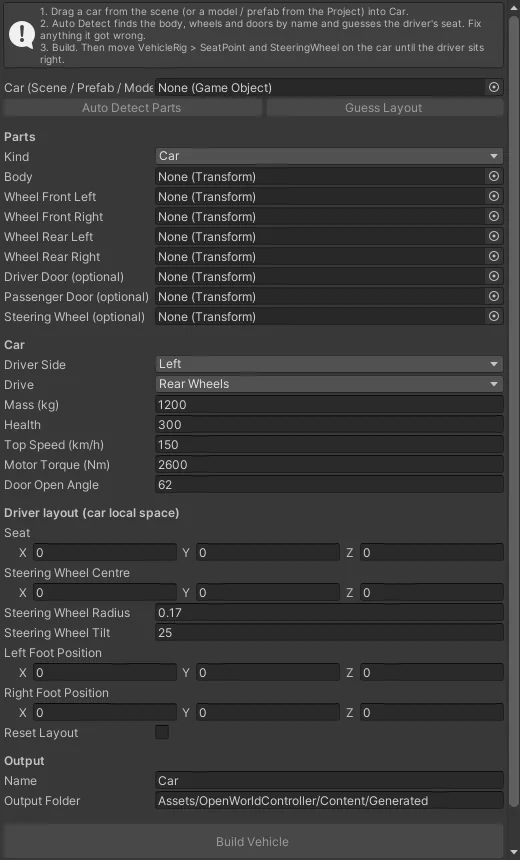The image size is (520, 860).
Task: Click the Steering Wheel Radius field
Action: pos(329,613)
